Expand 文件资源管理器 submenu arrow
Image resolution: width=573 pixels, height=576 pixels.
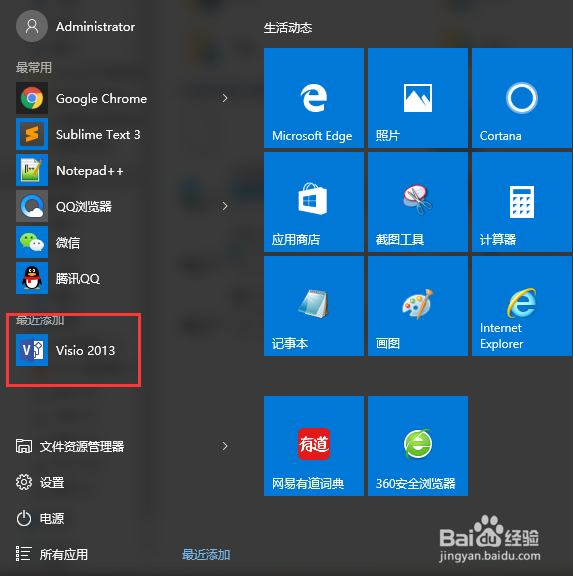point(225,446)
